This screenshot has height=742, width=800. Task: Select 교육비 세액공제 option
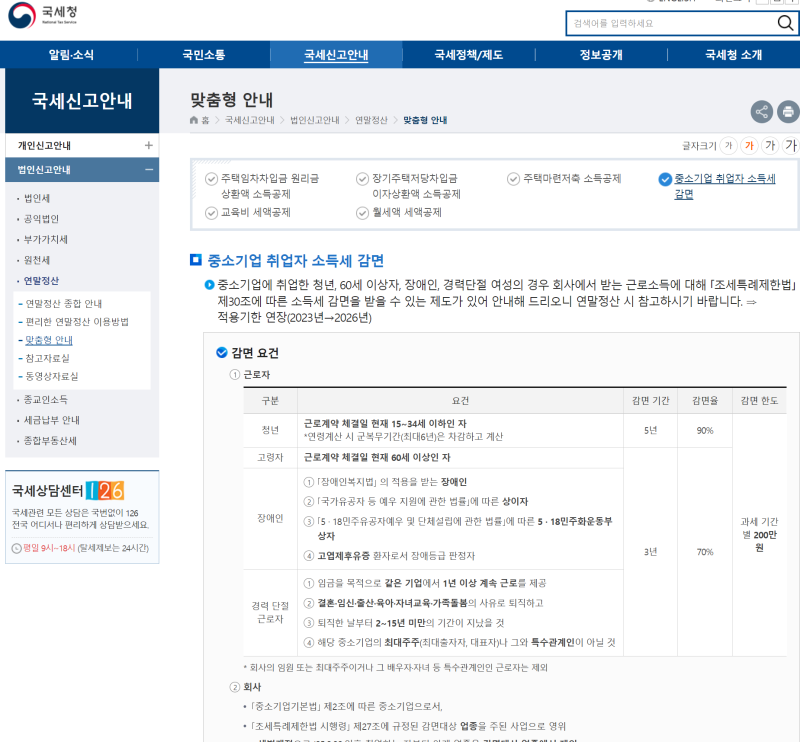click(248, 212)
